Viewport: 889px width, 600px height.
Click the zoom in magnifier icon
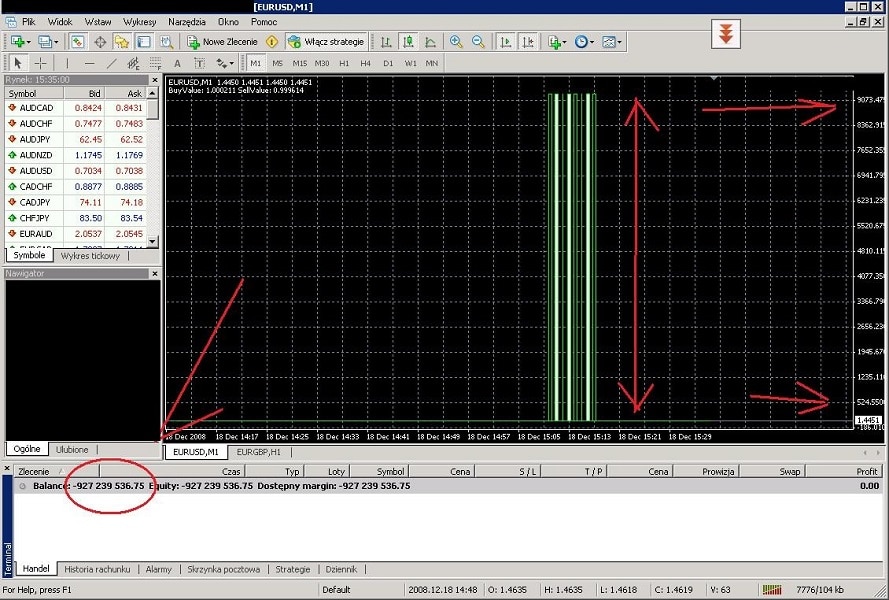[x=456, y=42]
